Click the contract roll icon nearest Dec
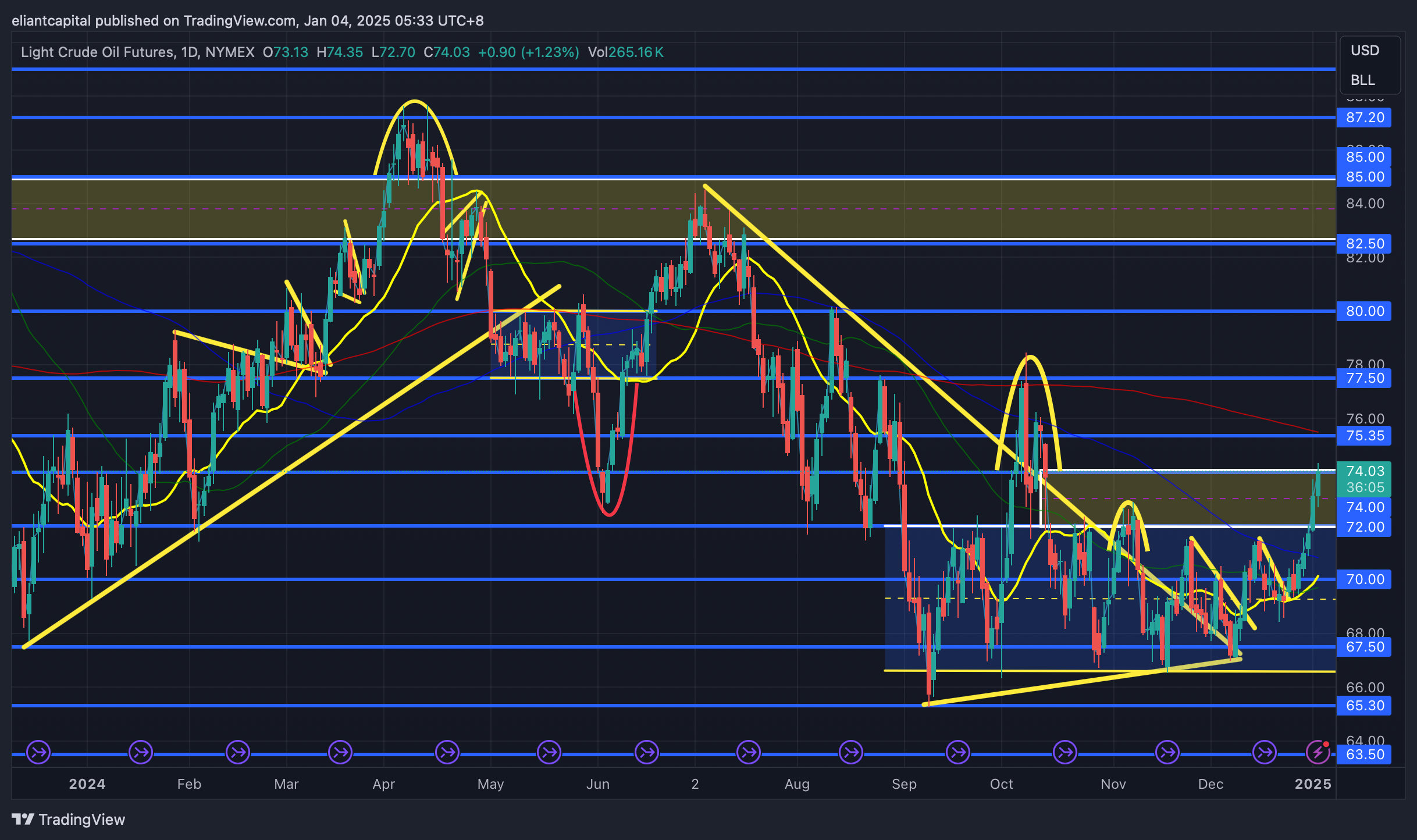Image resolution: width=1417 pixels, height=840 pixels. [x=1167, y=752]
